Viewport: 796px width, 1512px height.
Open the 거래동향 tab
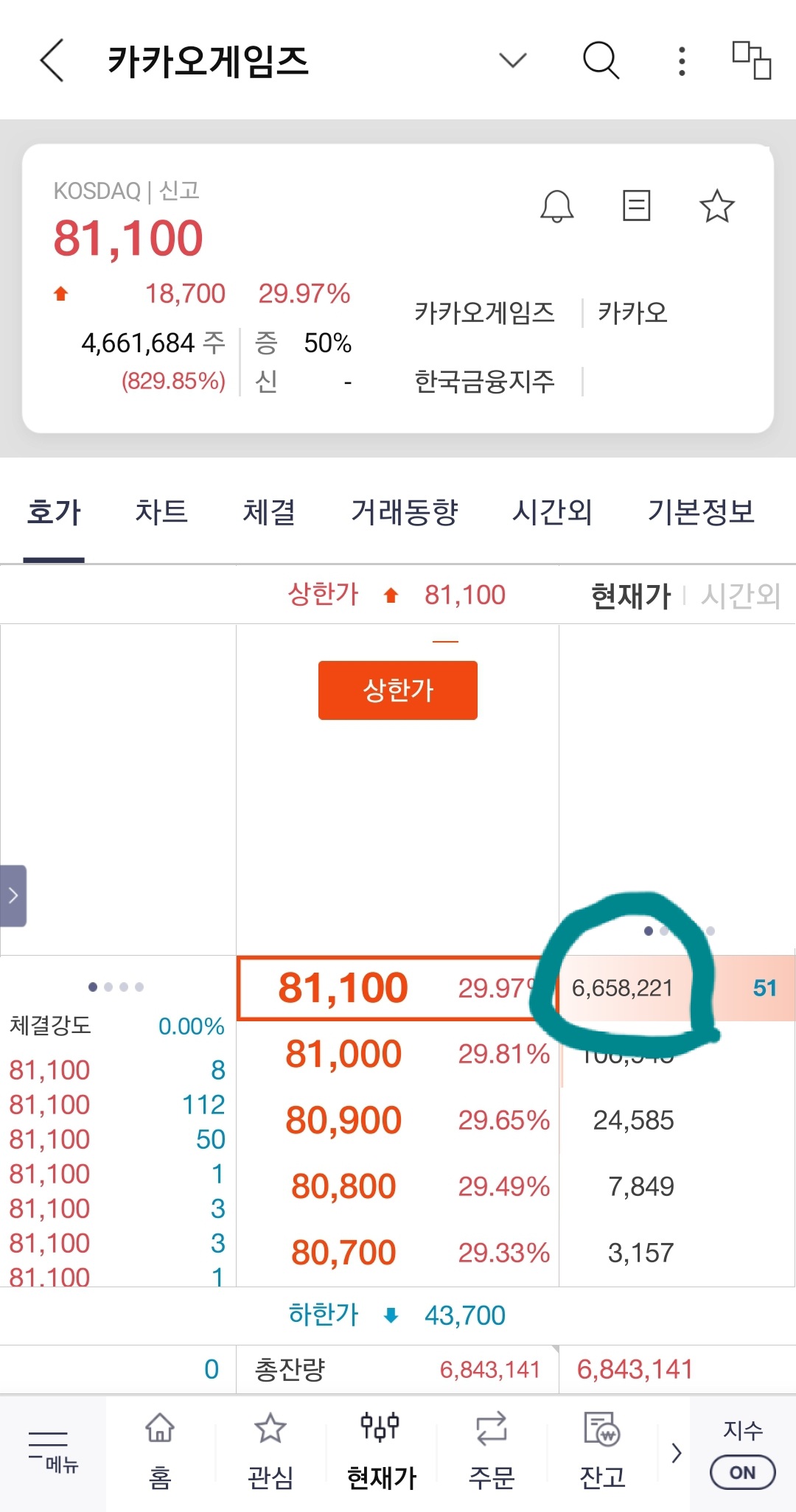(404, 512)
